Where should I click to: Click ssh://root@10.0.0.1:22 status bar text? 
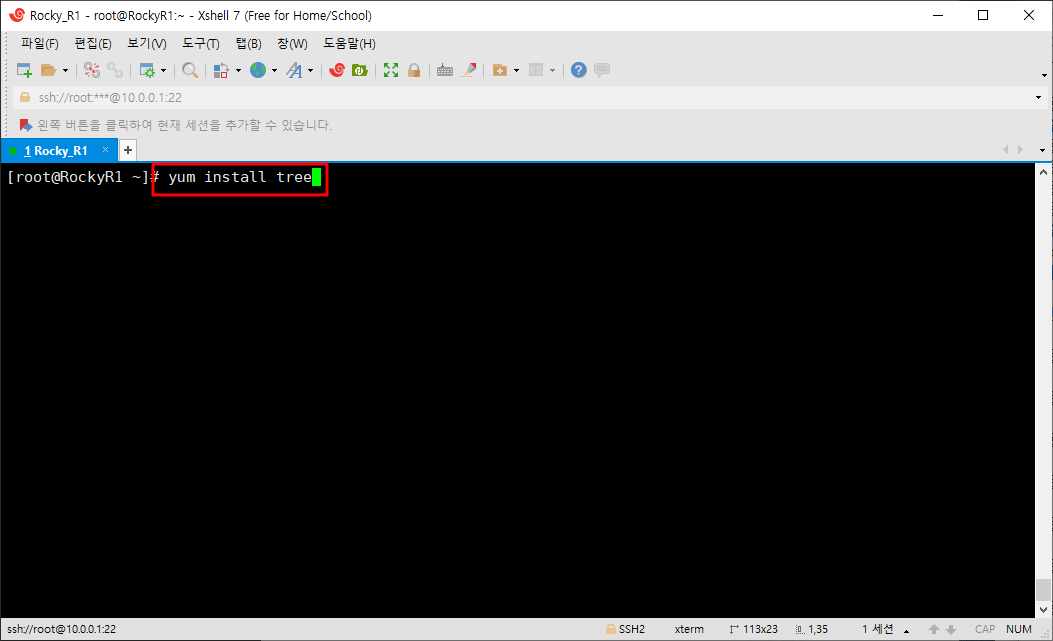62,630
